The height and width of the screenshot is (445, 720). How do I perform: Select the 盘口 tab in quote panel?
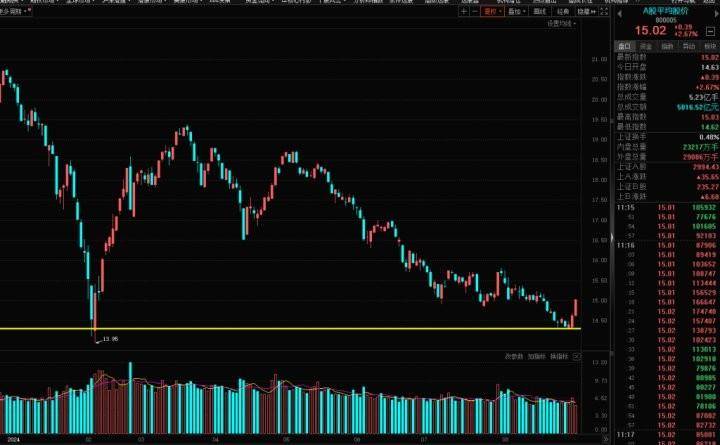(624, 46)
